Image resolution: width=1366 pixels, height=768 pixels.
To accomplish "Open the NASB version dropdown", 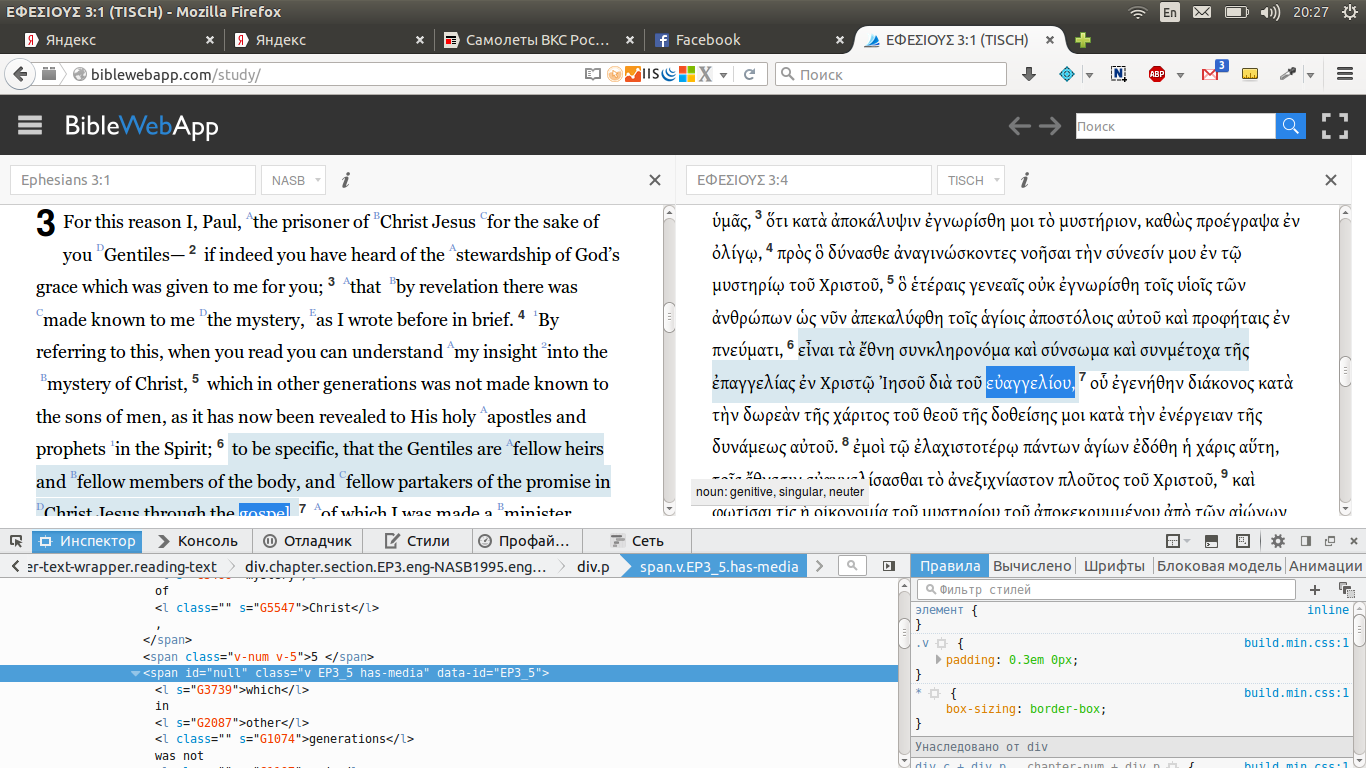I will 294,180.
